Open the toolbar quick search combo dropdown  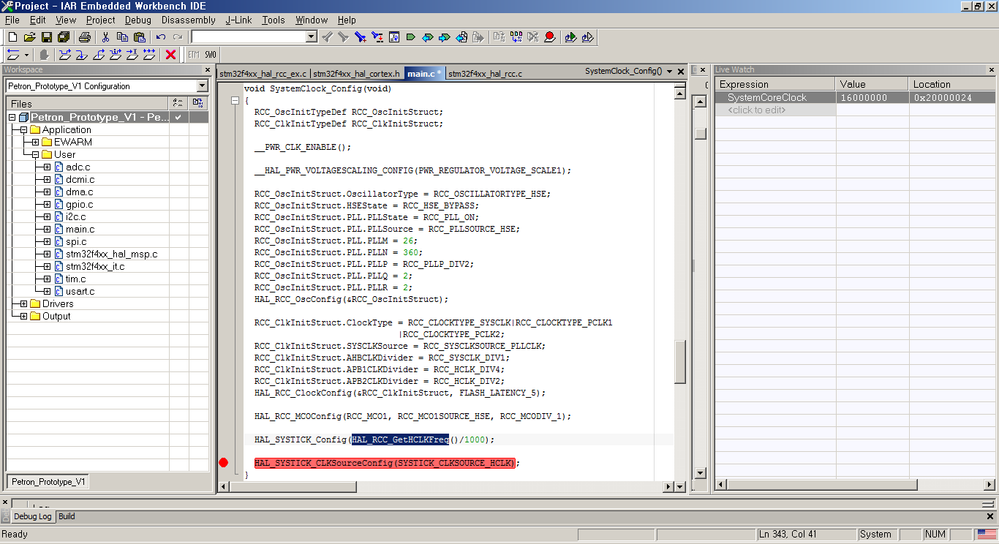point(311,37)
